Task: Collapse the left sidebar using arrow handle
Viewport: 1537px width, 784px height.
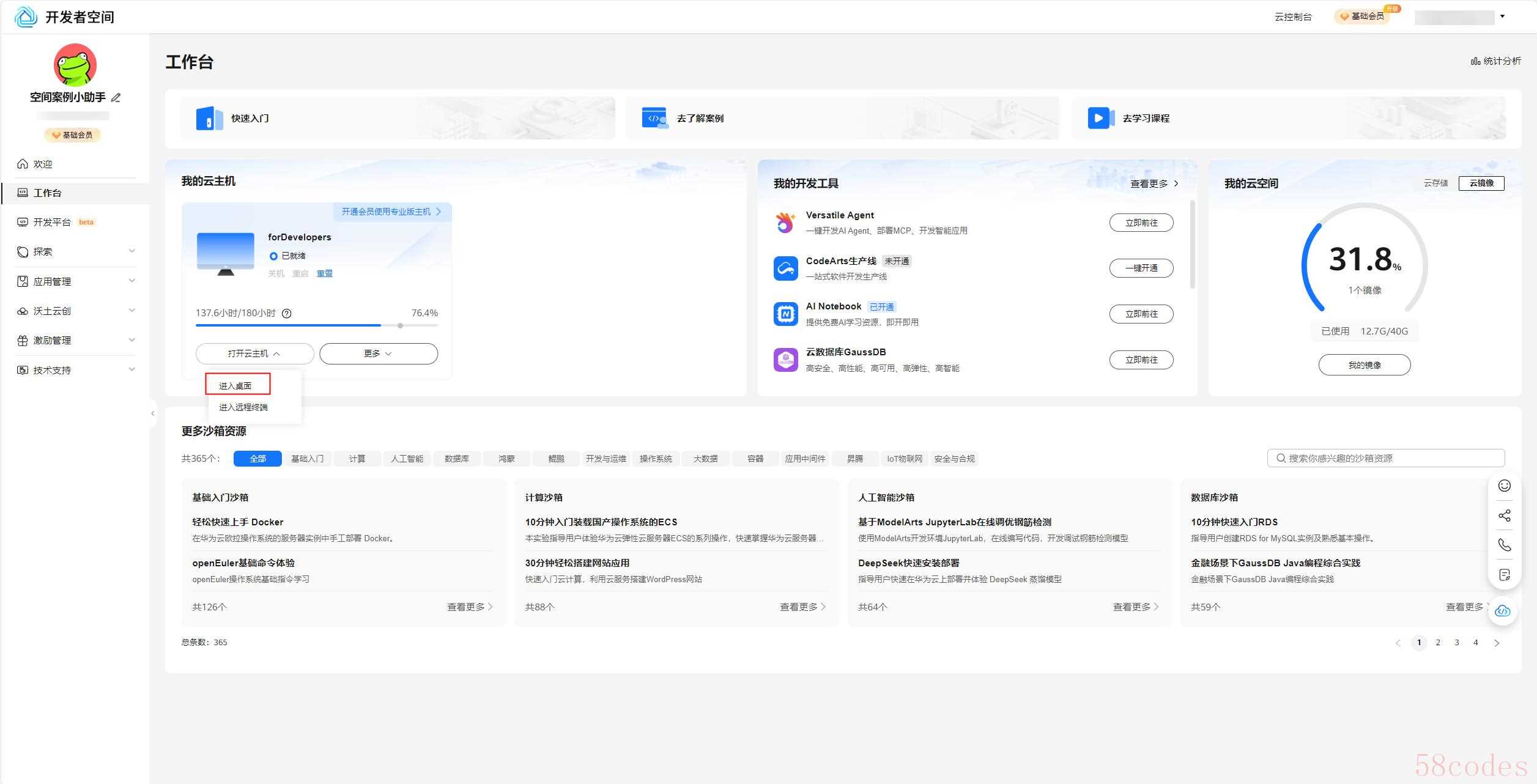Action: (x=152, y=414)
